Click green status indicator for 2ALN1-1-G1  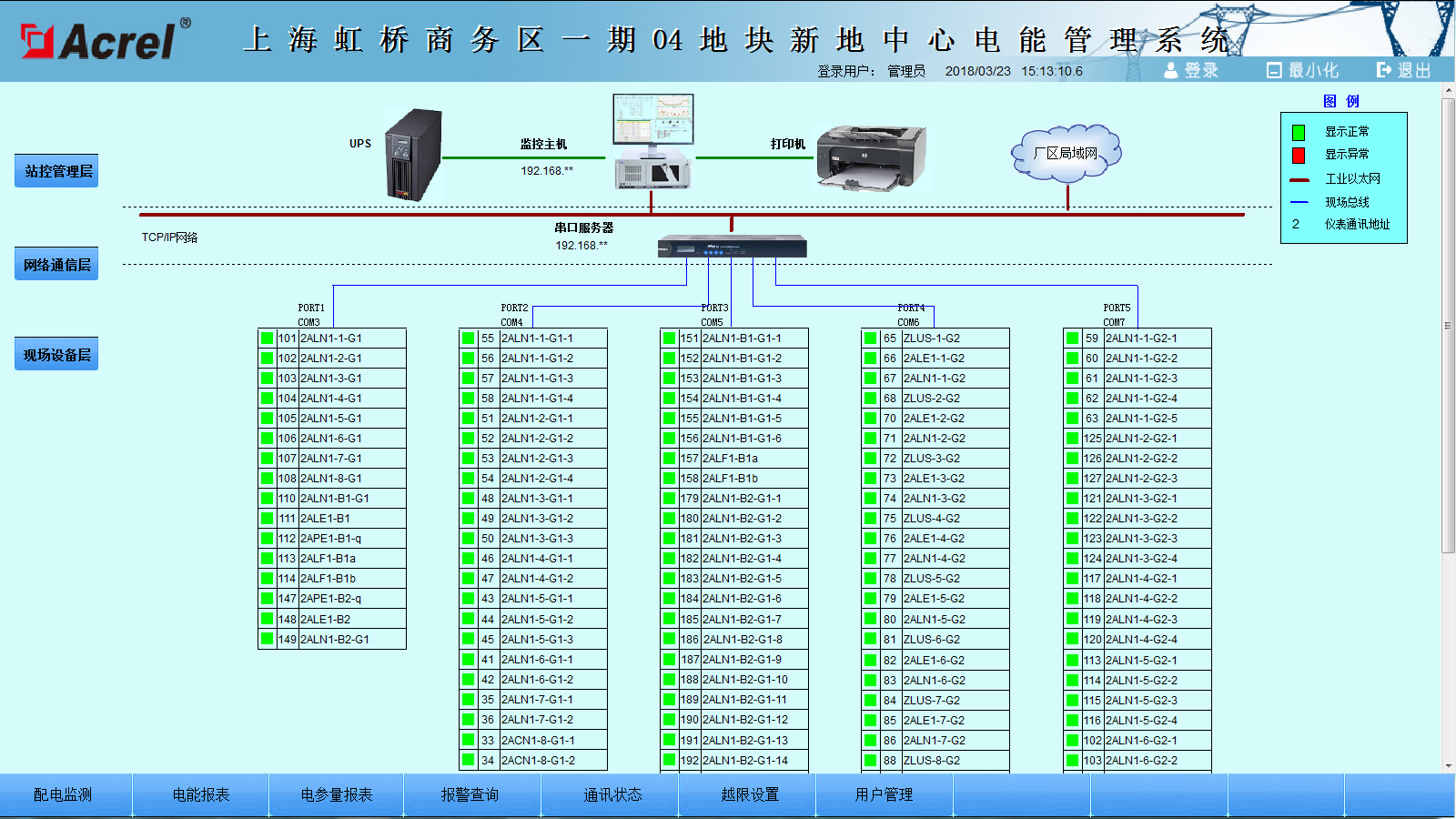click(x=267, y=339)
